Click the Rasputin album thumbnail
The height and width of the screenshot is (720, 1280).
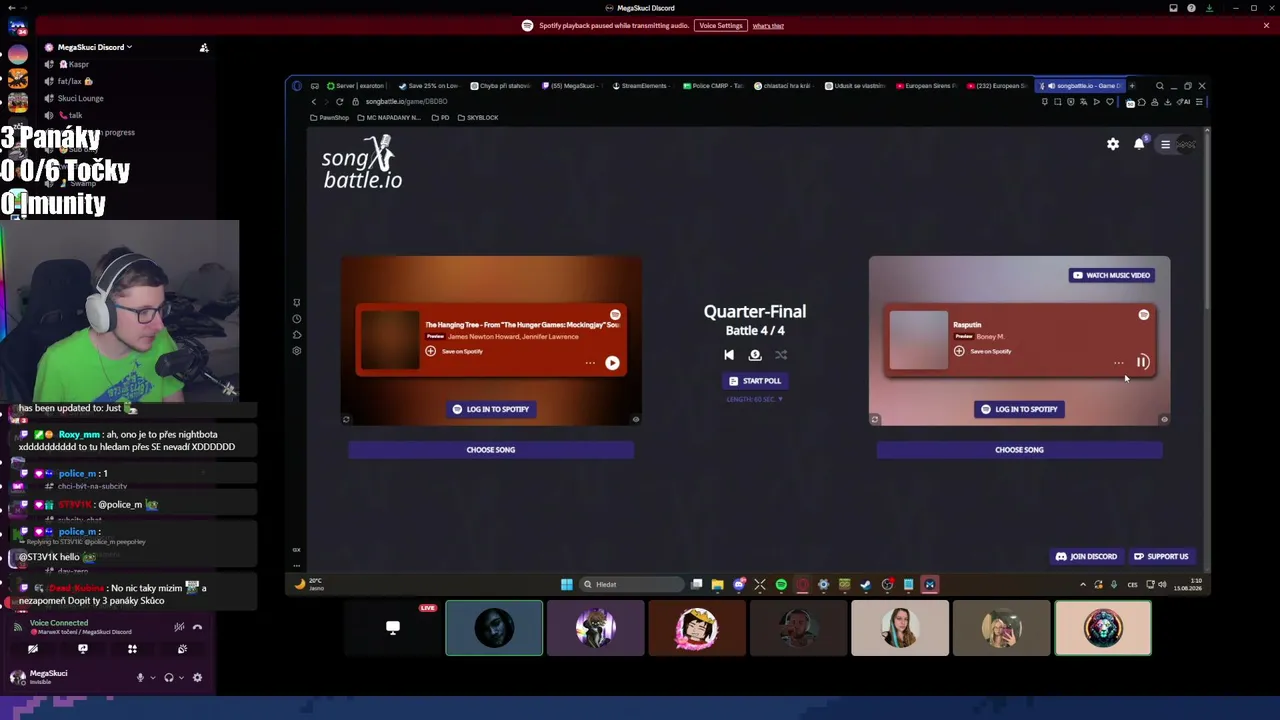[x=918, y=340]
